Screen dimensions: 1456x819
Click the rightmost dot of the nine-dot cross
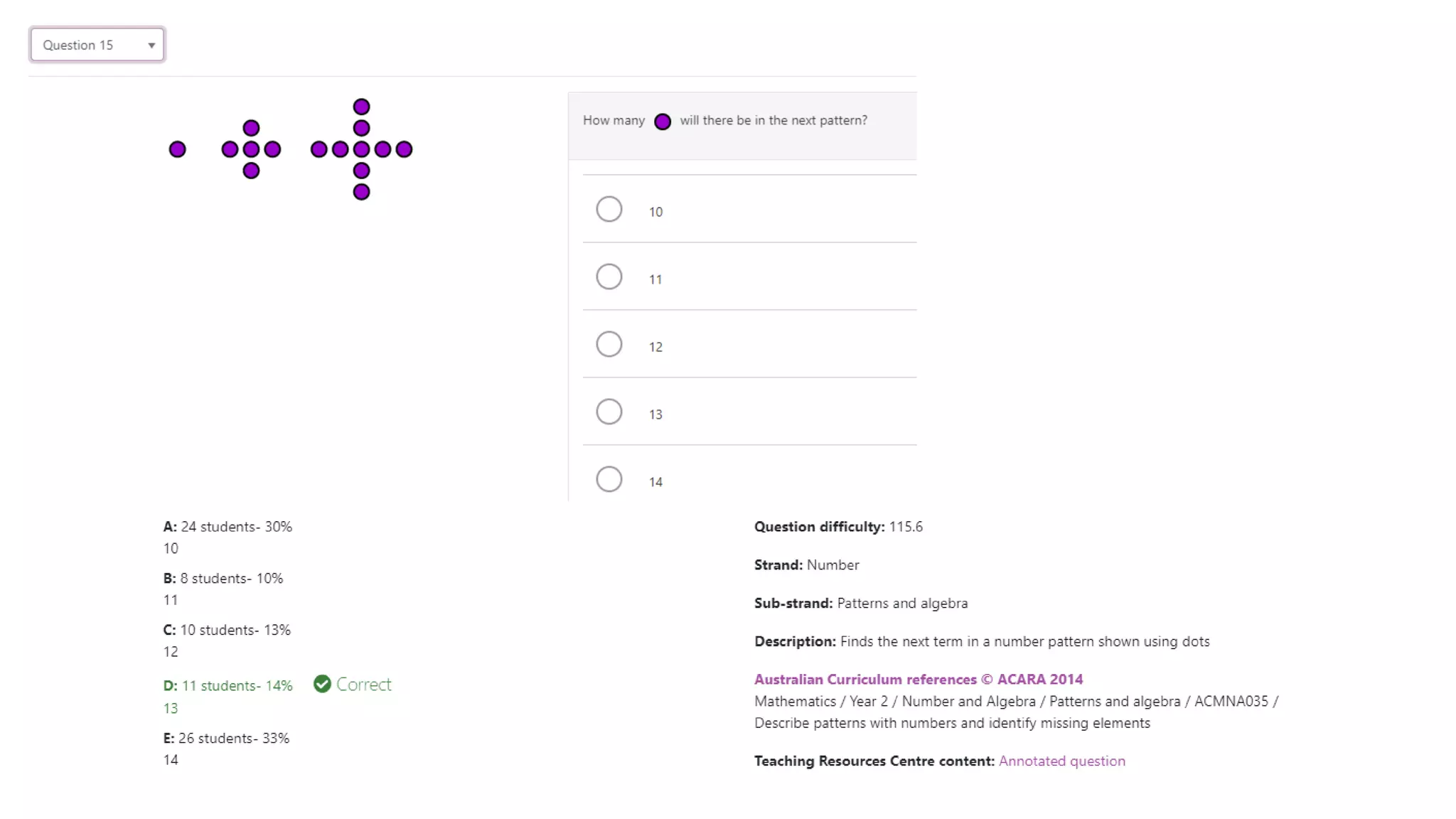pyautogui.click(x=404, y=149)
